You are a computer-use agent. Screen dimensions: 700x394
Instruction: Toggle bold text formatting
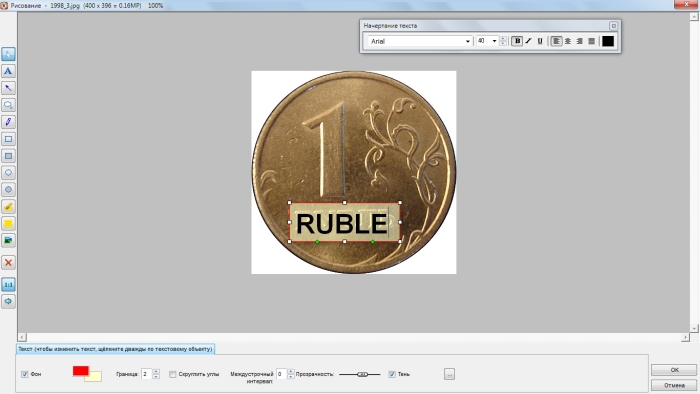pyautogui.click(x=517, y=41)
